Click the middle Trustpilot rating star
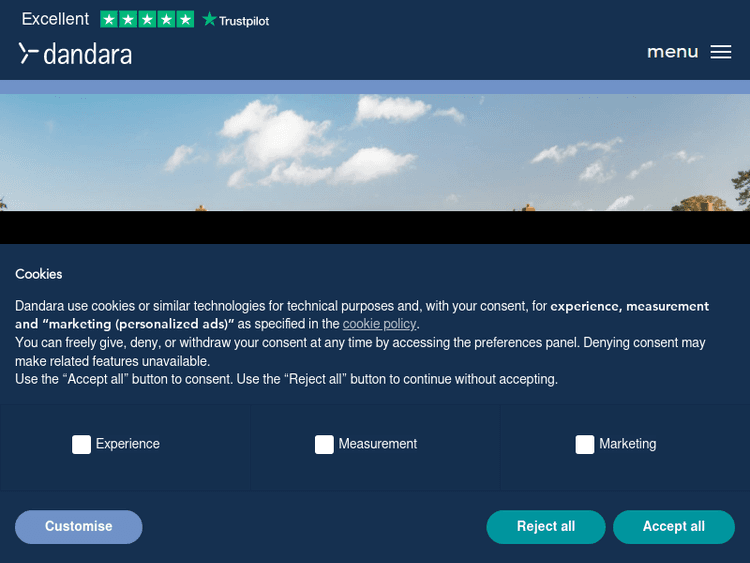The image size is (750, 563). [x=147, y=19]
